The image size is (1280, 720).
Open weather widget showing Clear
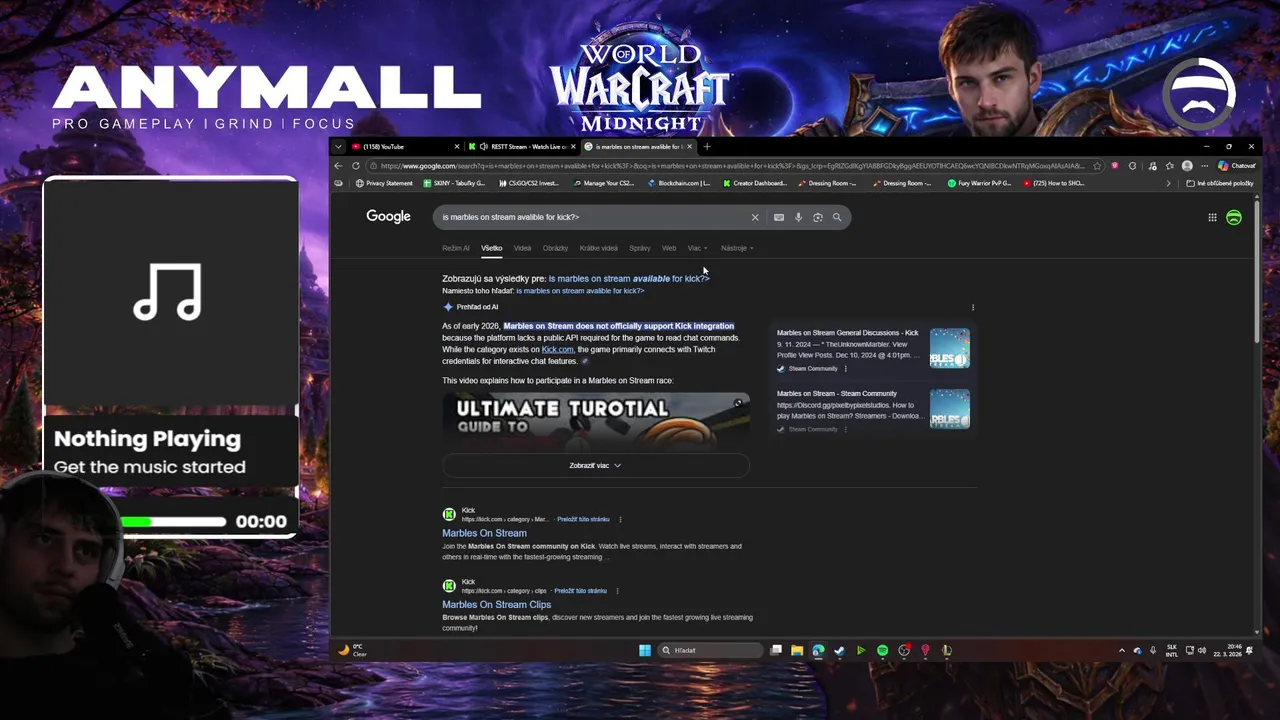point(353,650)
